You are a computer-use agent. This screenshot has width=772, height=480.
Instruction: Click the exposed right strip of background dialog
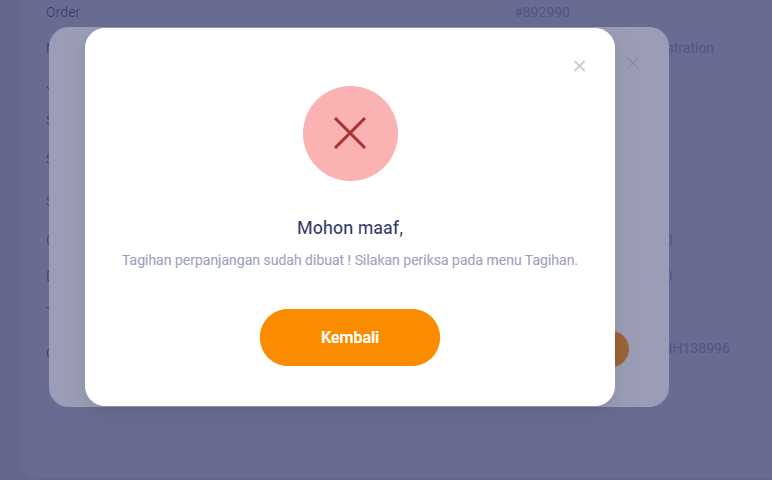(x=642, y=217)
